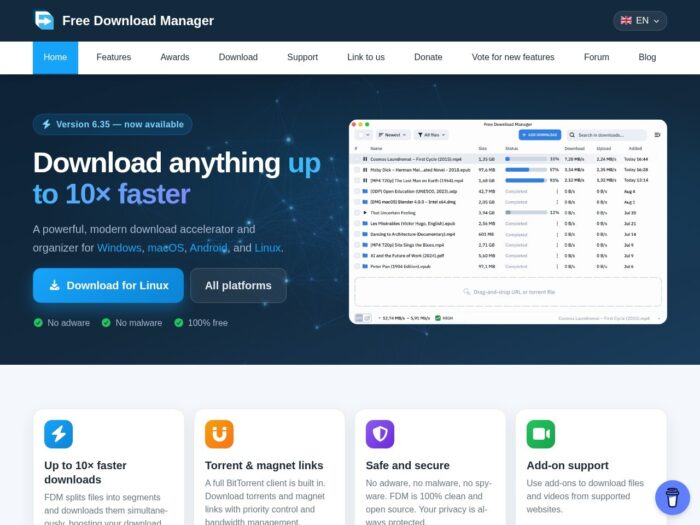Open the Vote for new features tab
The height and width of the screenshot is (525, 700).
(x=513, y=58)
